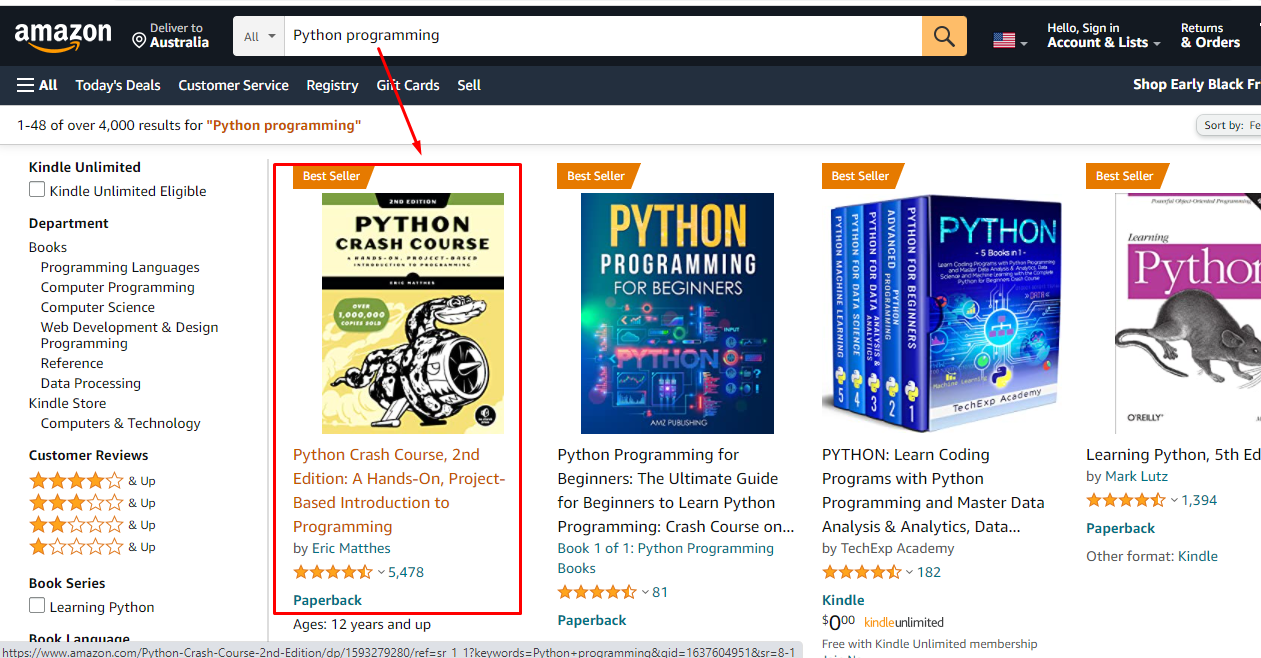The width and height of the screenshot is (1261, 658).
Task: Go to Returns & Orders
Action: [x=1210, y=36]
